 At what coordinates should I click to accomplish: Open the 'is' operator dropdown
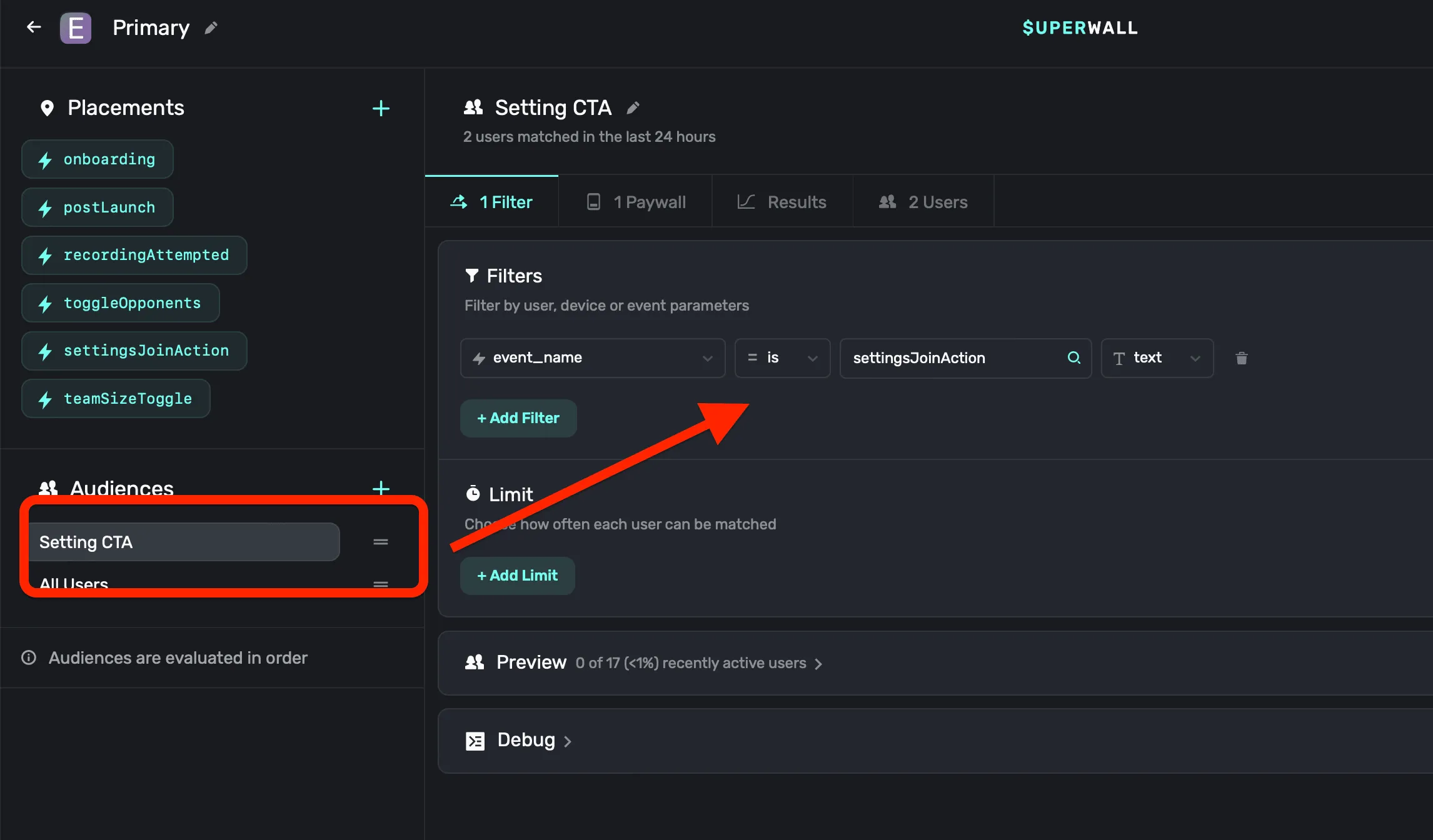coord(782,358)
